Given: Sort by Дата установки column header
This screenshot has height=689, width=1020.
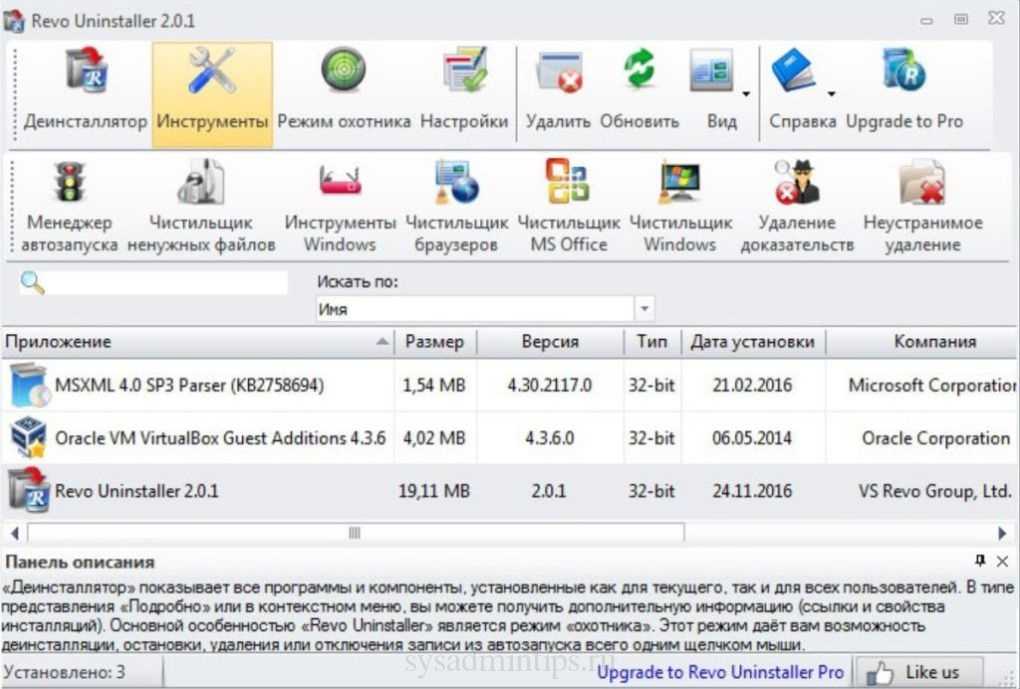Looking at the screenshot, I should [x=753, y=342].
